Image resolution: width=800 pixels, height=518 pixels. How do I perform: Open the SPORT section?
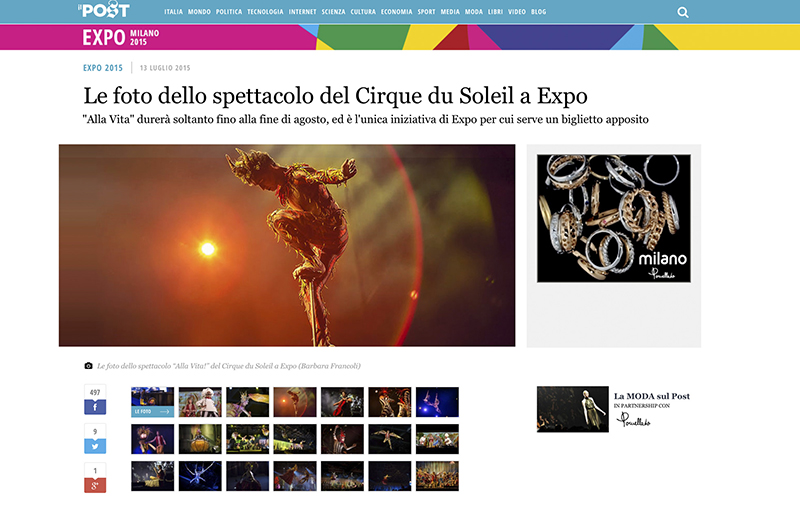[427, 12]
